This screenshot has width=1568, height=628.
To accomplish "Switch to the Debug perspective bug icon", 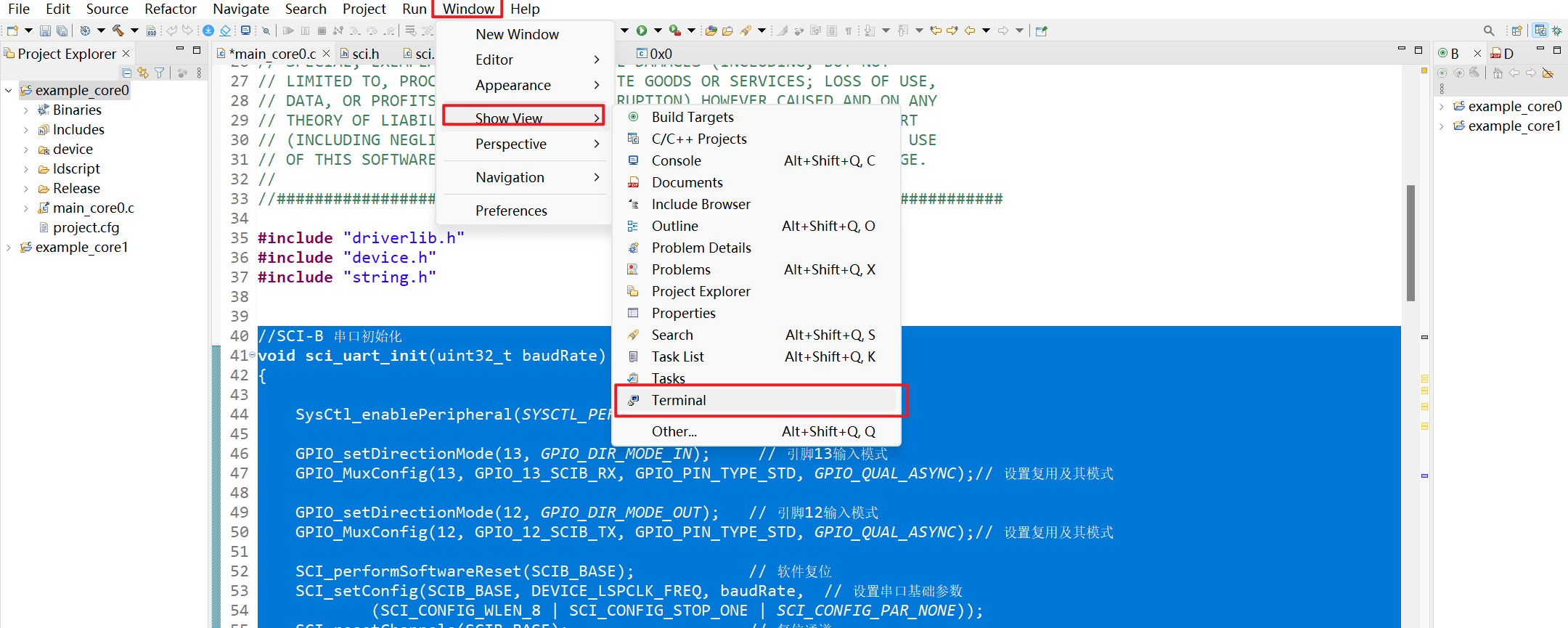I will tap(1557, 30).
